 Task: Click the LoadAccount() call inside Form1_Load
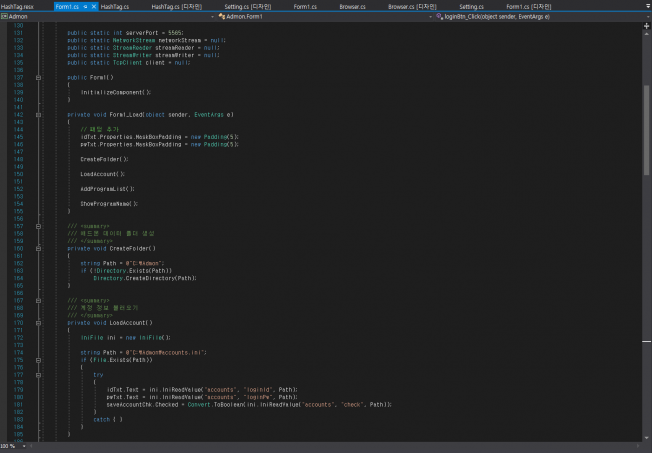click(x=103, y=174)
